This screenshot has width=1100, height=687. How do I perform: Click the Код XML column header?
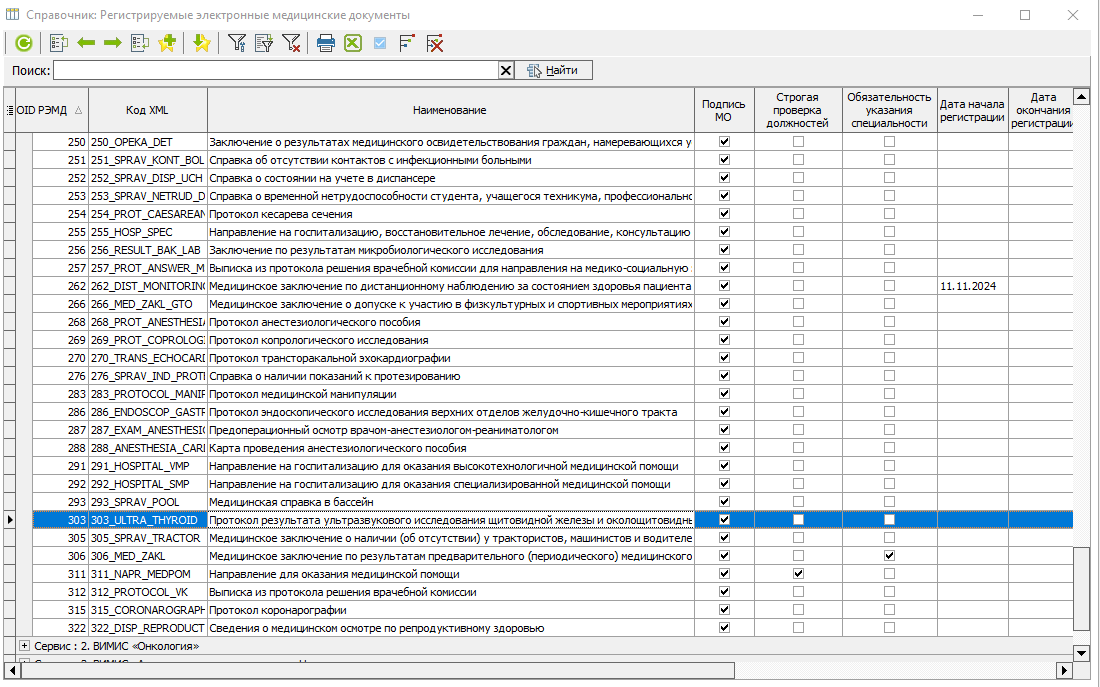147,110
